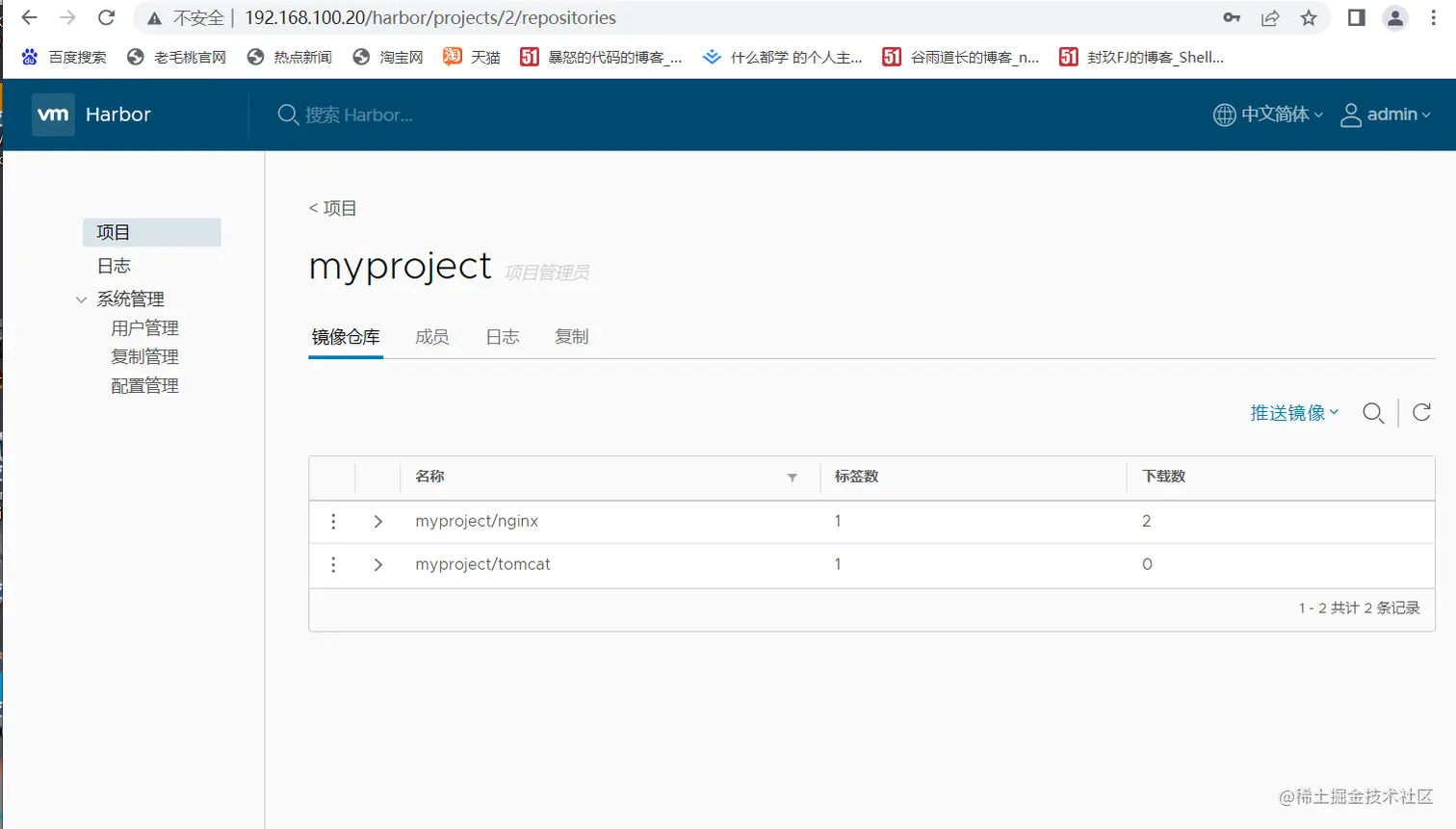The height and width of the screenshot is (829, 1456).
Task: Open the 老毛桃官网 bookmark
Action: point(177,57)
